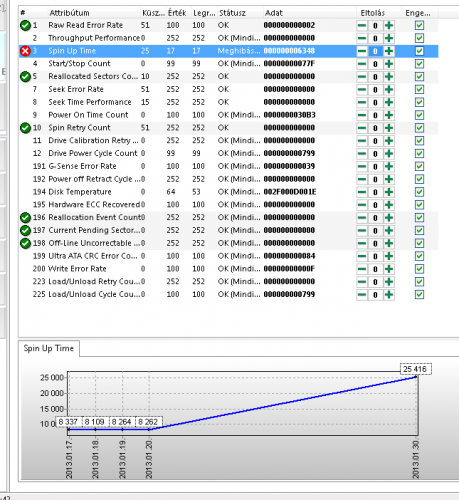Screen dimensions: 459x500
Task: Click plus offset for Hardware ECC Recovered
Action: coord(389,205)
